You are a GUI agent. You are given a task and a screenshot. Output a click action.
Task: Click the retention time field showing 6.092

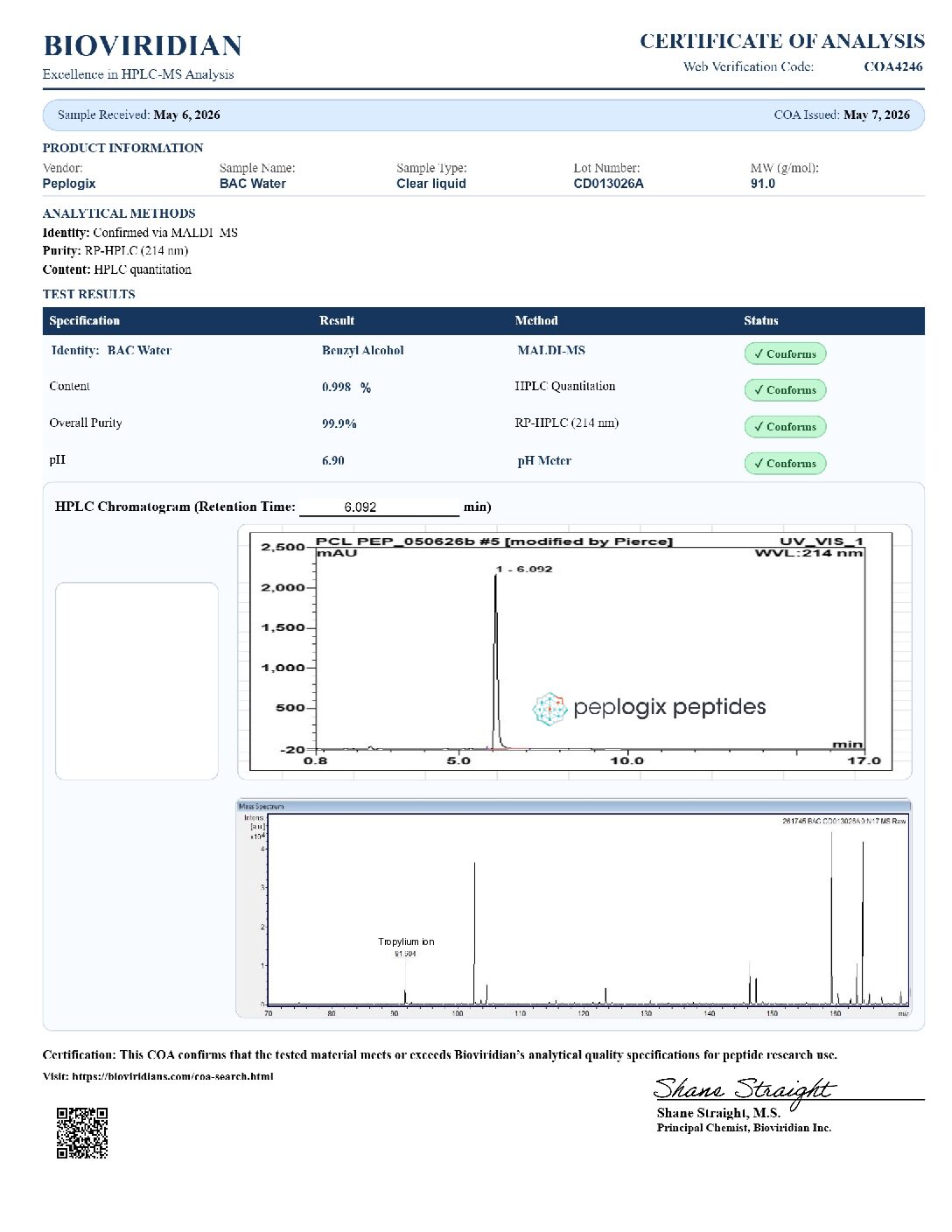[379, 507]
